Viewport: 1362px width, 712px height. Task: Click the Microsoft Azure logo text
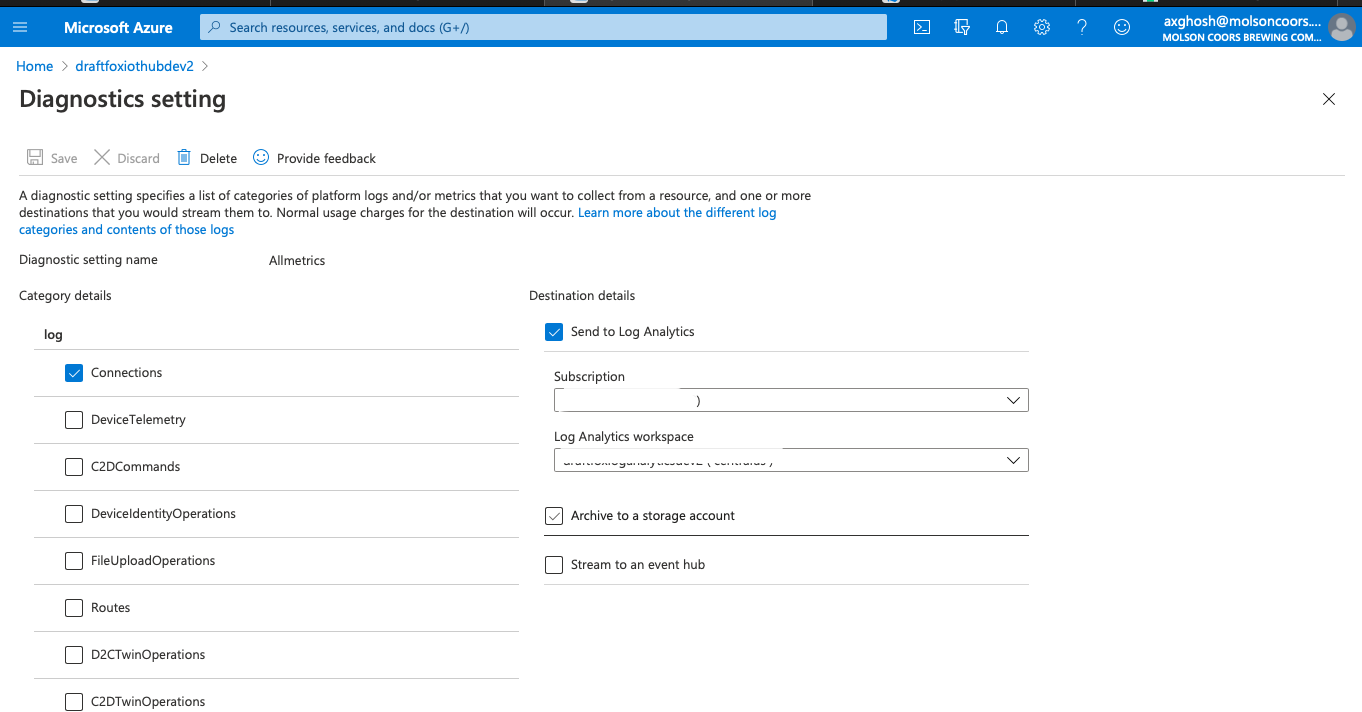[x=118, y=27]
